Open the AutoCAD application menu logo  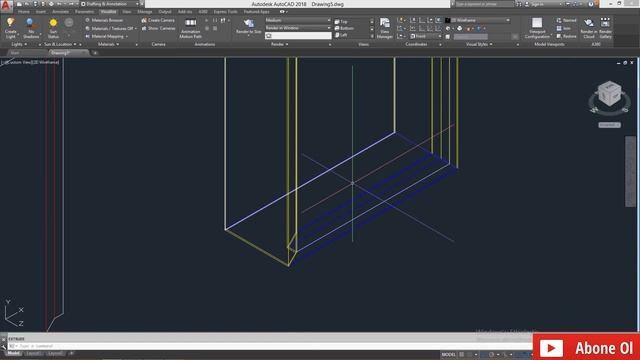[6, 5]
